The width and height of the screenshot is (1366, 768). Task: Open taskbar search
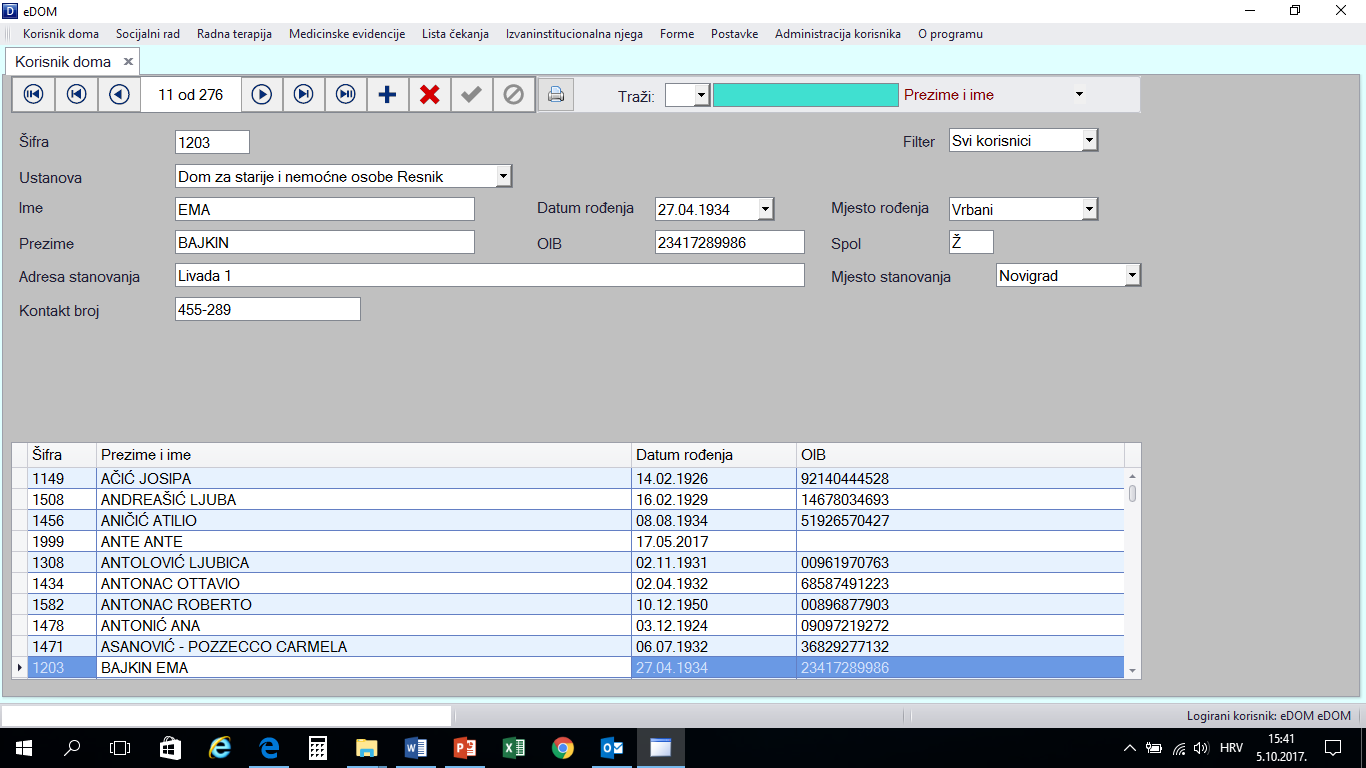72,748
